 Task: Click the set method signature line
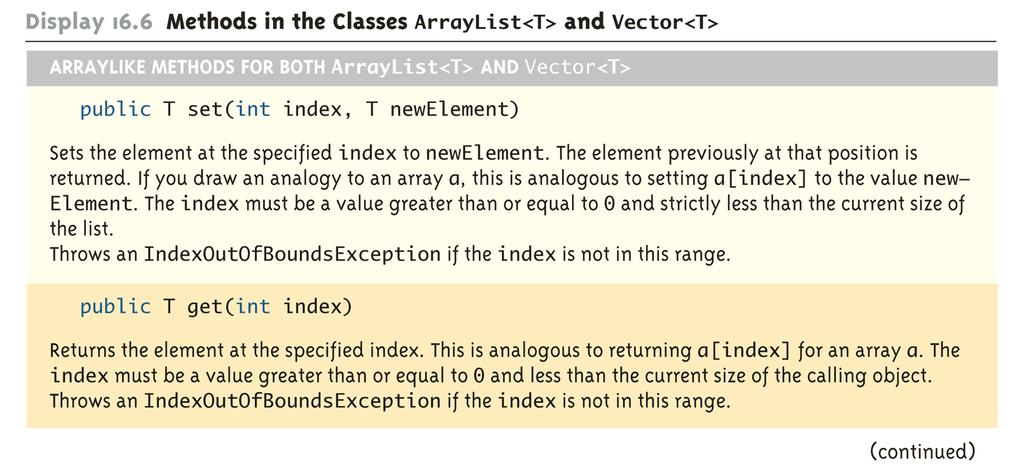299,110
